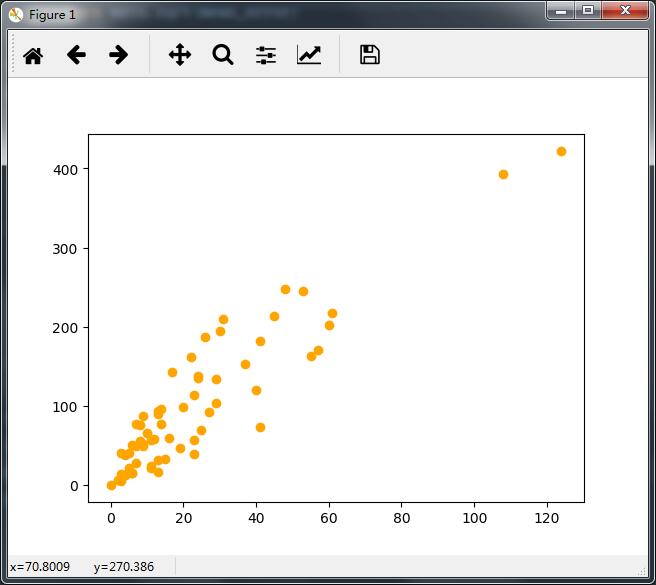
Task: Activate the Pan axes cross-arrows tool
Action: click(180, 55)
